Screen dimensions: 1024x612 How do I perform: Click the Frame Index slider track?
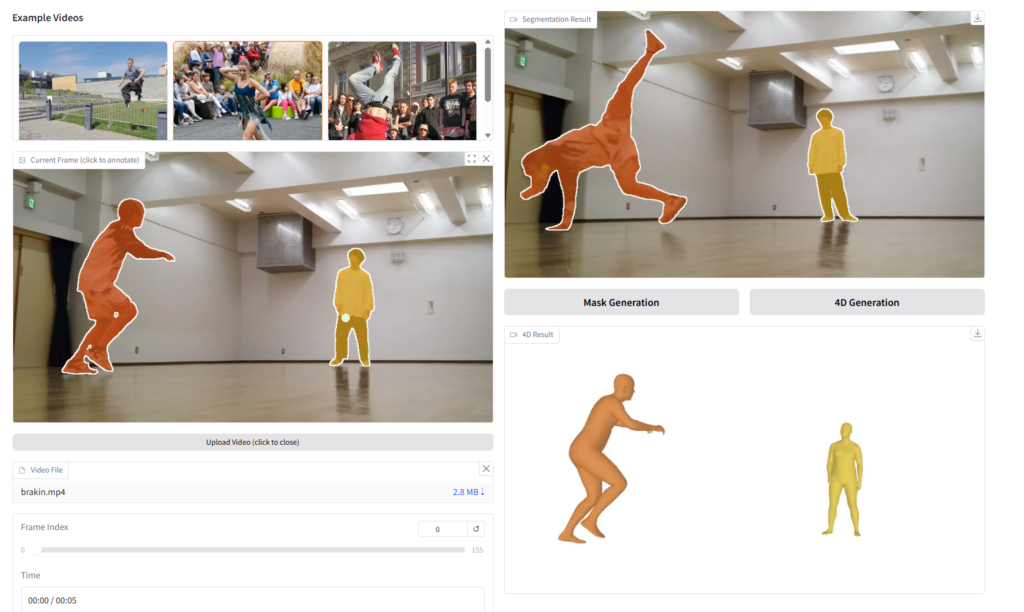(x=250, y=549)
